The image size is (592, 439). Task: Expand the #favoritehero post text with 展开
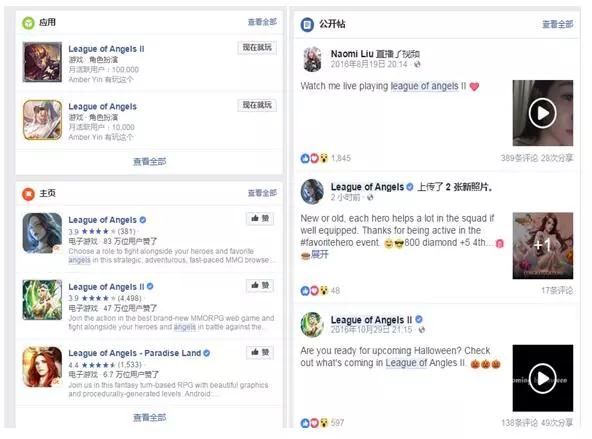pyautogui.click(x=320, y=254)
